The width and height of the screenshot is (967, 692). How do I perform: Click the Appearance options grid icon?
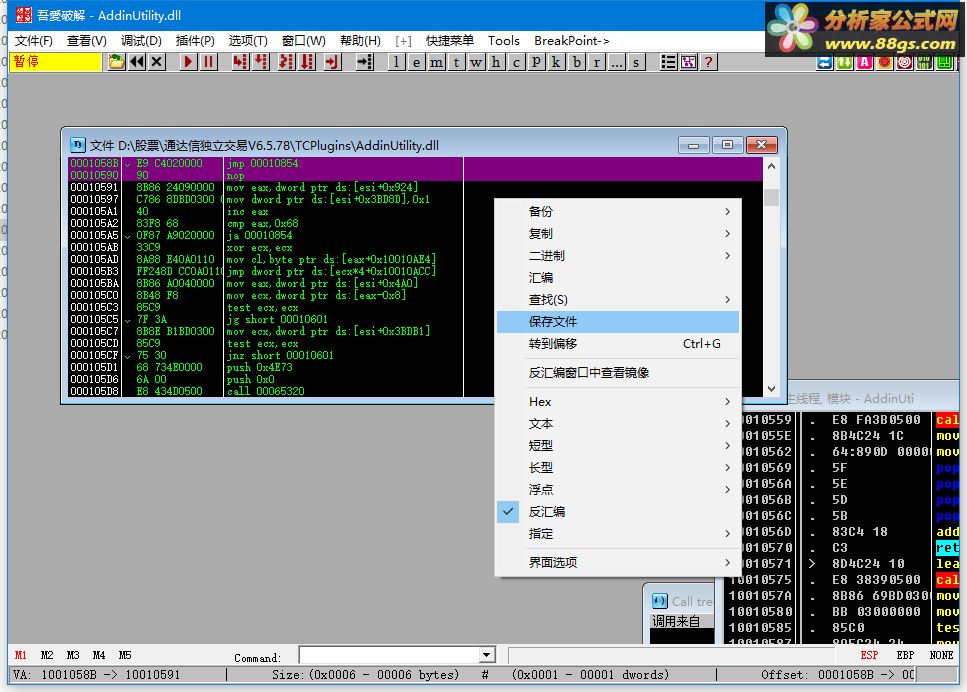(x=688, y=62)
